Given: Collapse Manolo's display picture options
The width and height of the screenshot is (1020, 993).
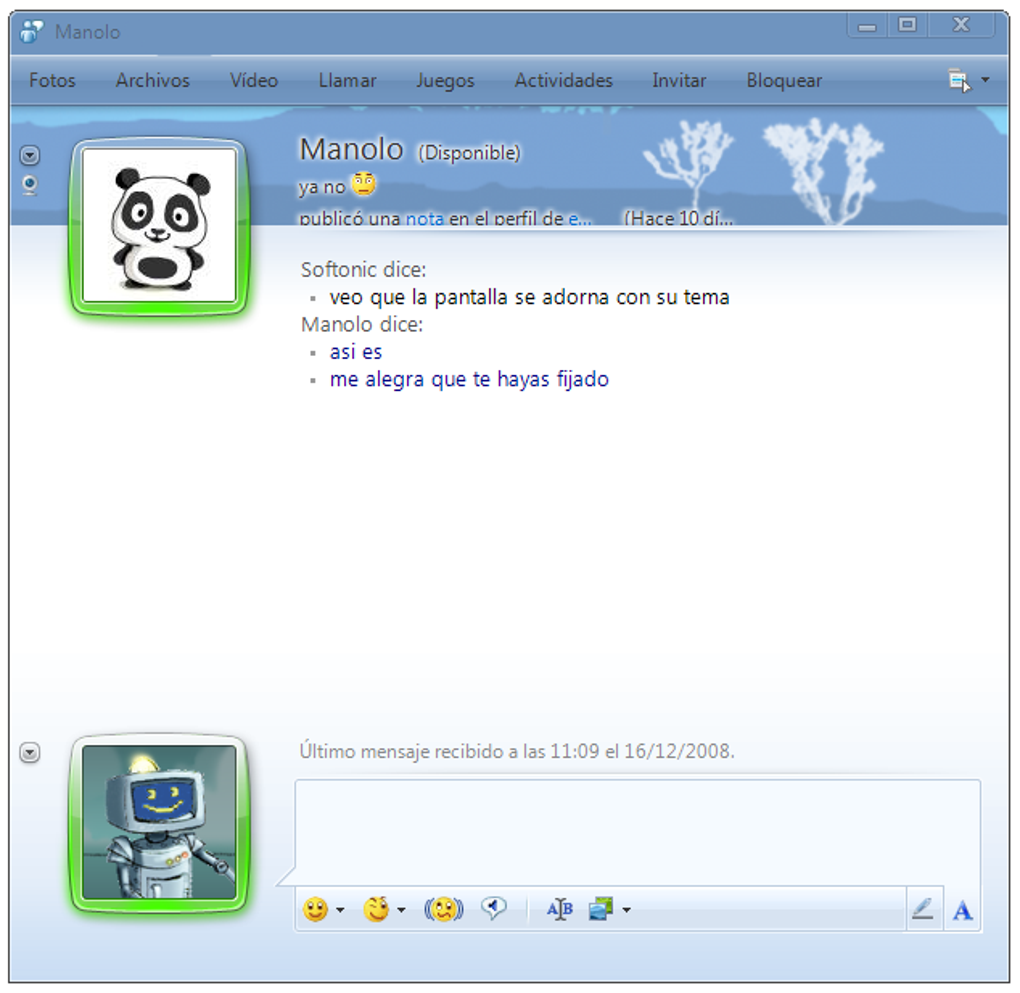Looking at the screenshot, I should tap(30, 156).
